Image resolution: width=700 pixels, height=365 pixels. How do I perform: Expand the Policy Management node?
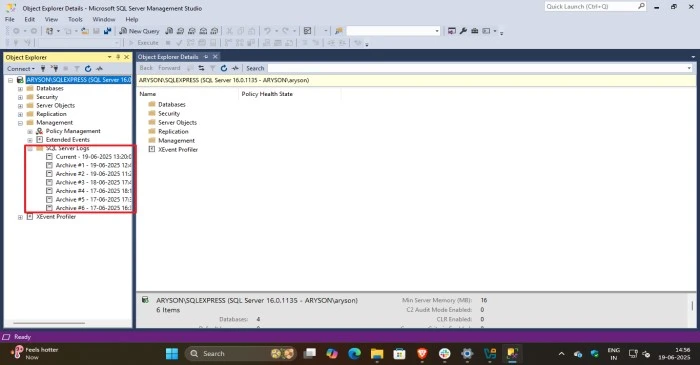30,131
